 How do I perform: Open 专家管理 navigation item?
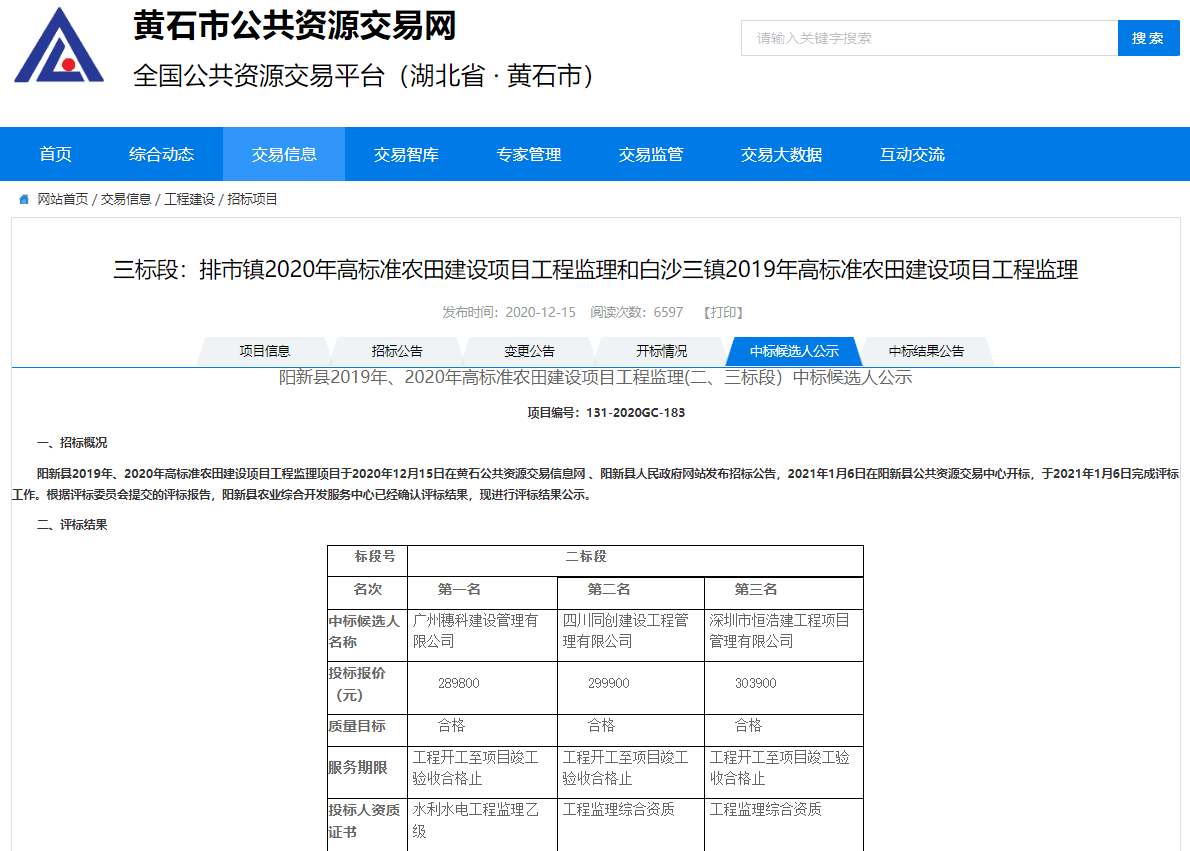coord(529,154)
